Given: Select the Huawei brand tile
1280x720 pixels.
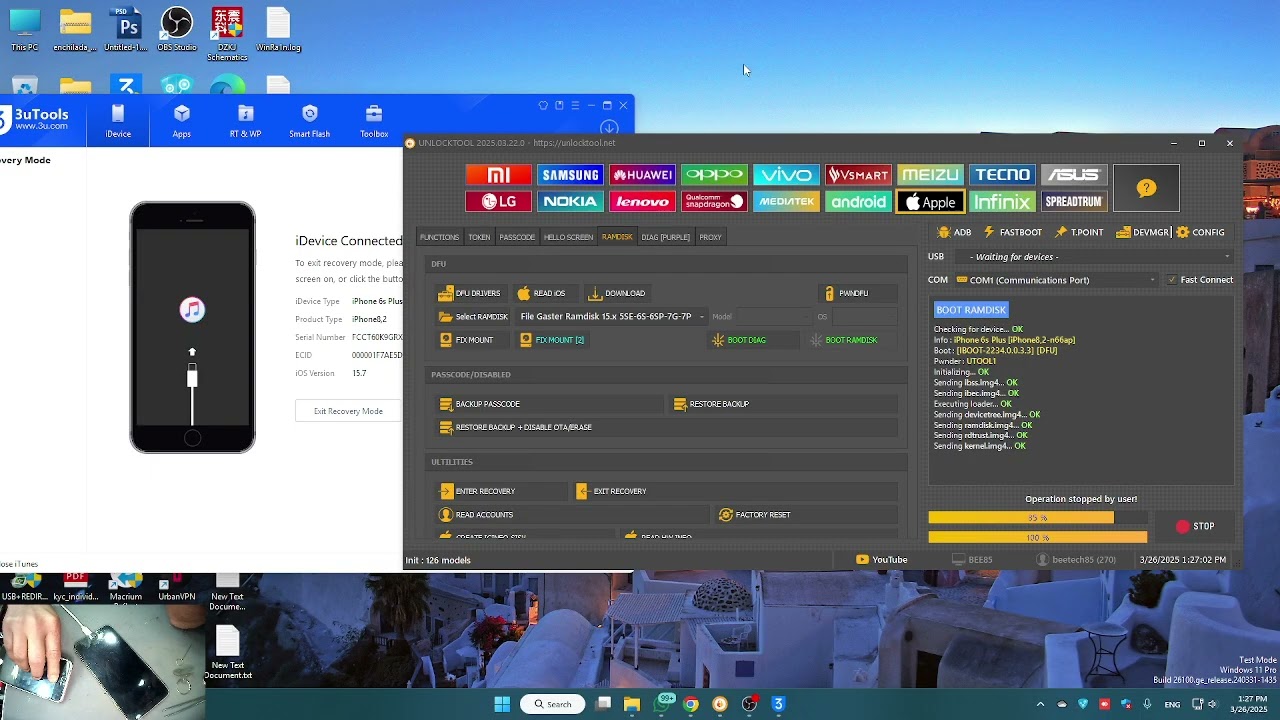Looking at the screenshot, I should click(x=642, y=175).
